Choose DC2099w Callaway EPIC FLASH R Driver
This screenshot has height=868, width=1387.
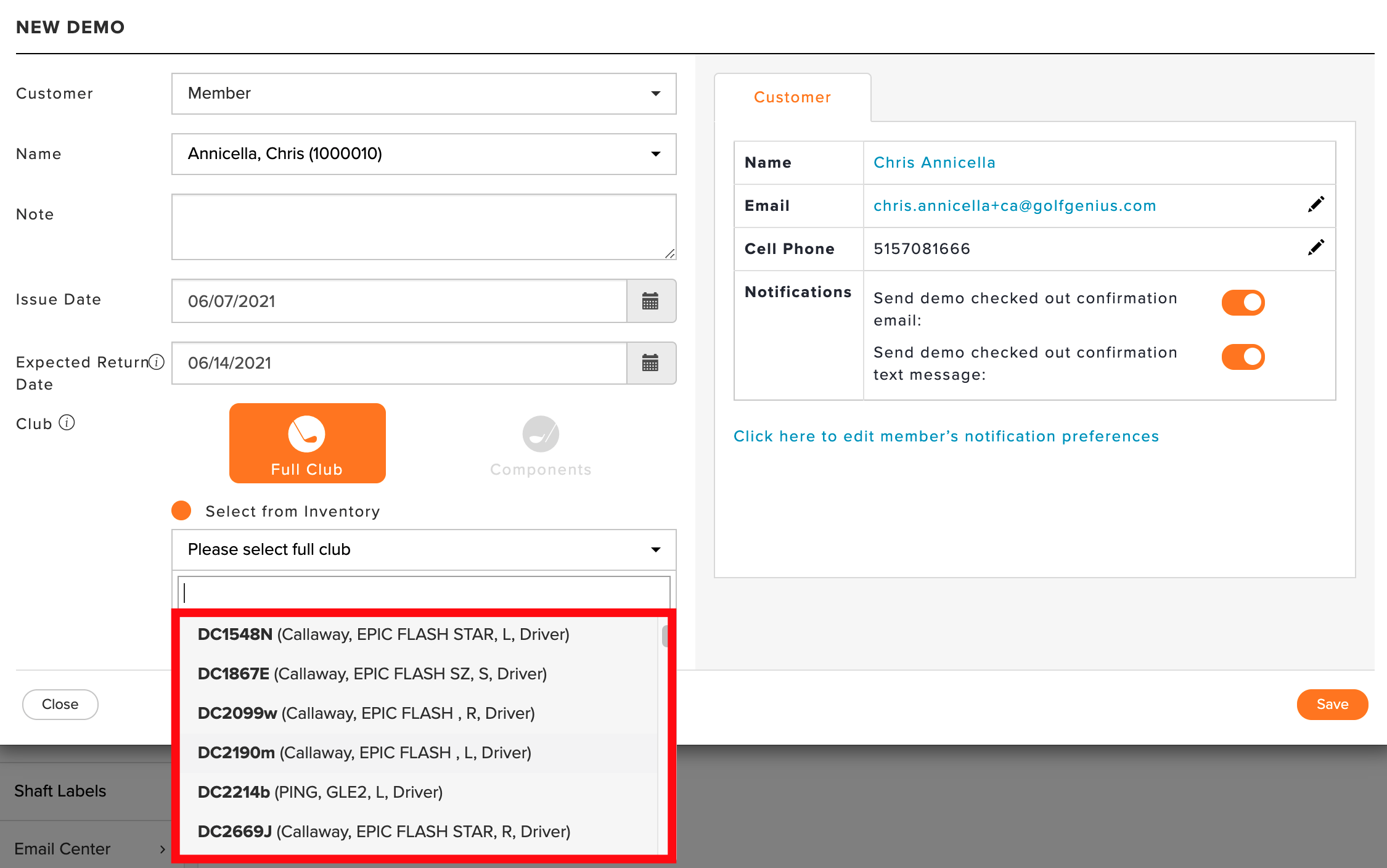[x=419, y=713]
